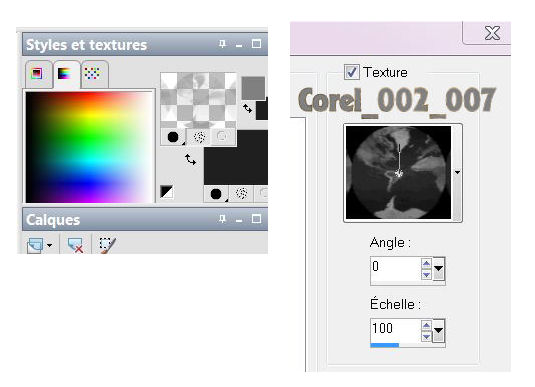Reset to black and white colors icon

167,191
